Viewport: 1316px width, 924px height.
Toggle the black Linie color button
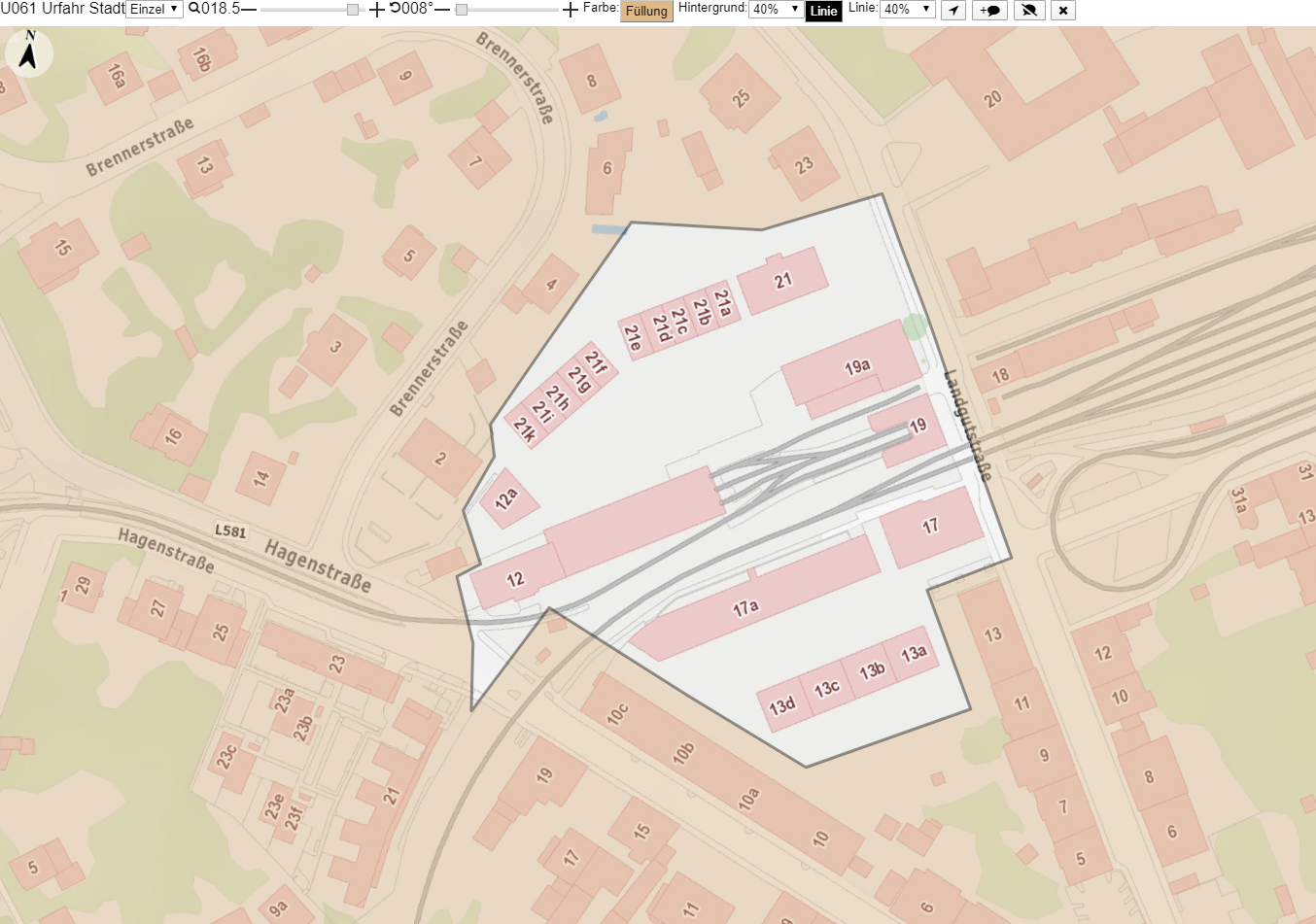(824, 11)
